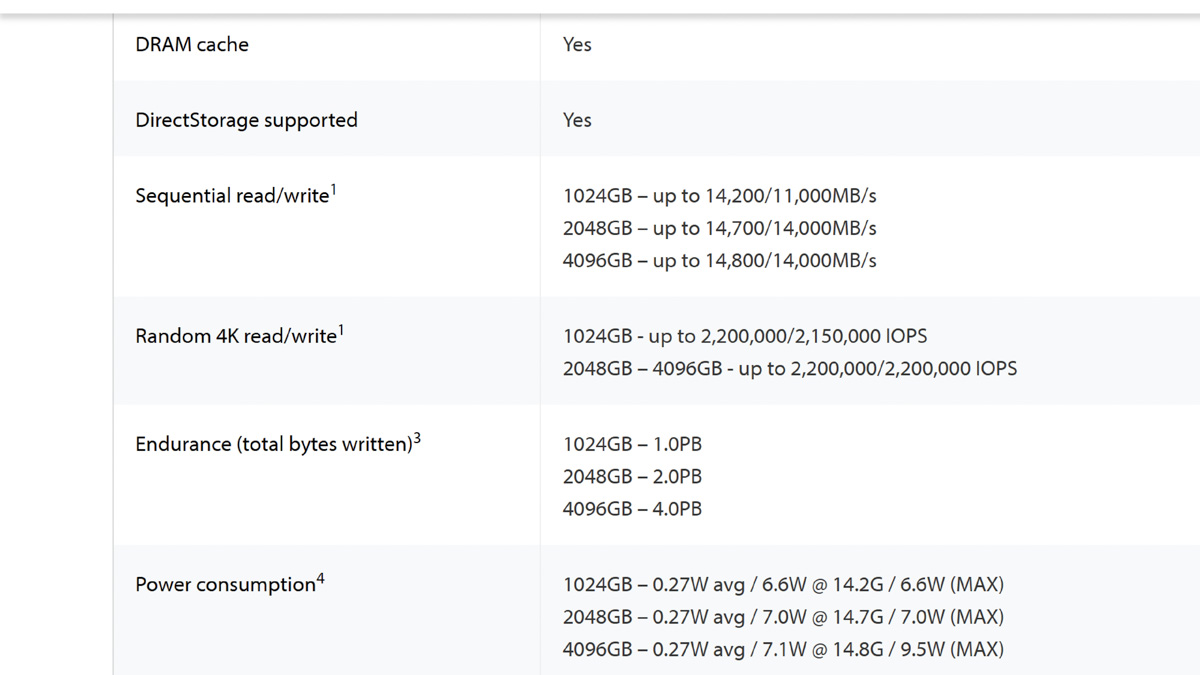Select the 1024GB 2,200,000/2,150,000 IOPS line
This screenshot has height=675, width=1200.
[738, 336]
